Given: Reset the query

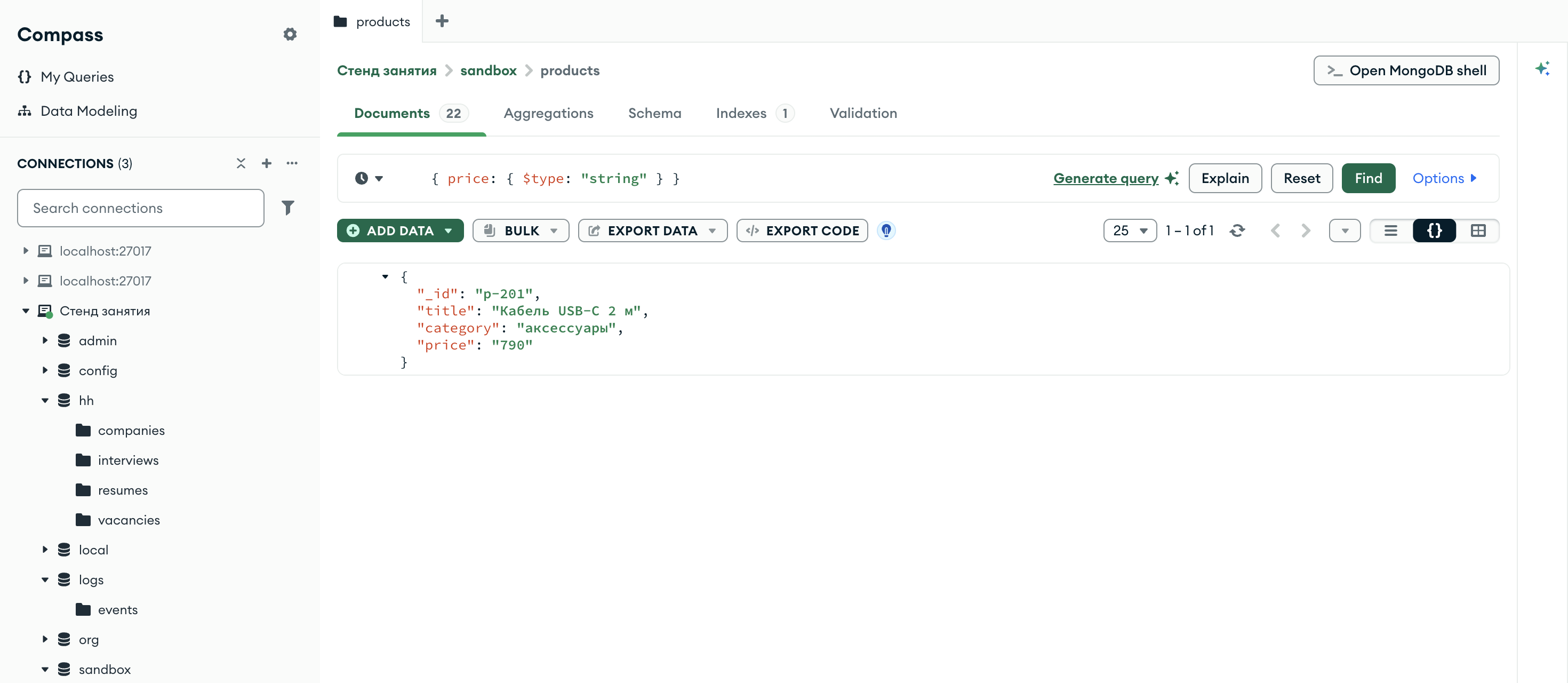Looking at the screenshot, I should click(x=1301, y=178).
